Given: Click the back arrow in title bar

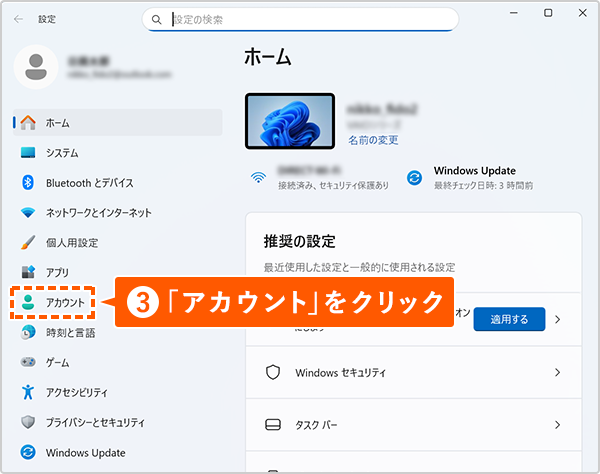Looking at the screenshot, I should pos(17,18).
